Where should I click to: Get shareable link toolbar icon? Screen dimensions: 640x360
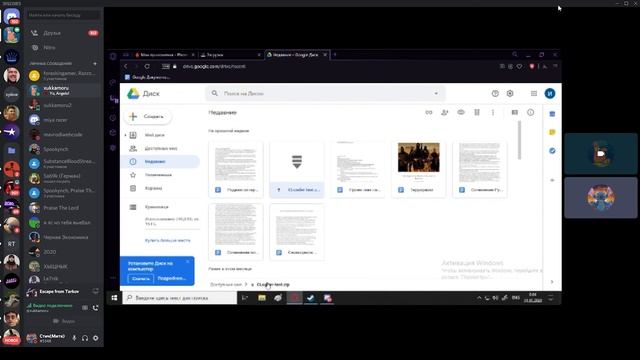pyautogui.click(x=429, y=112)
